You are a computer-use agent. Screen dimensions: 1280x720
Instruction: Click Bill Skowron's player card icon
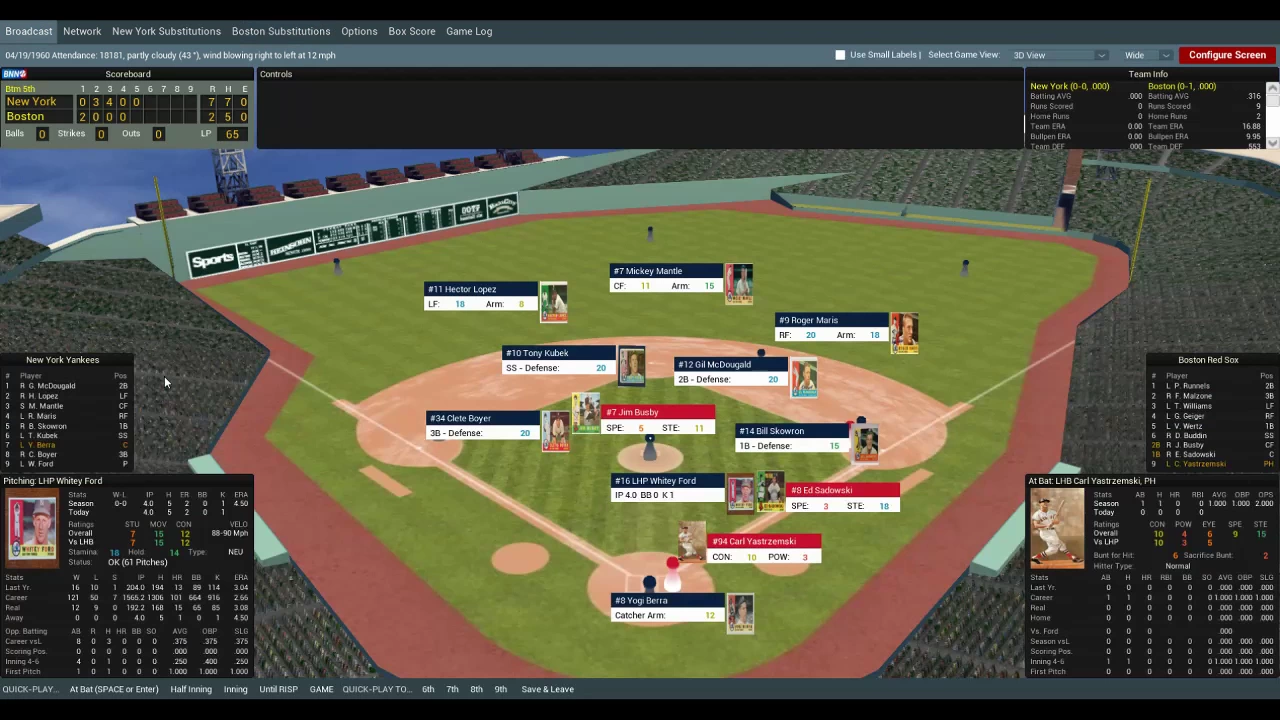click(865, 444)
